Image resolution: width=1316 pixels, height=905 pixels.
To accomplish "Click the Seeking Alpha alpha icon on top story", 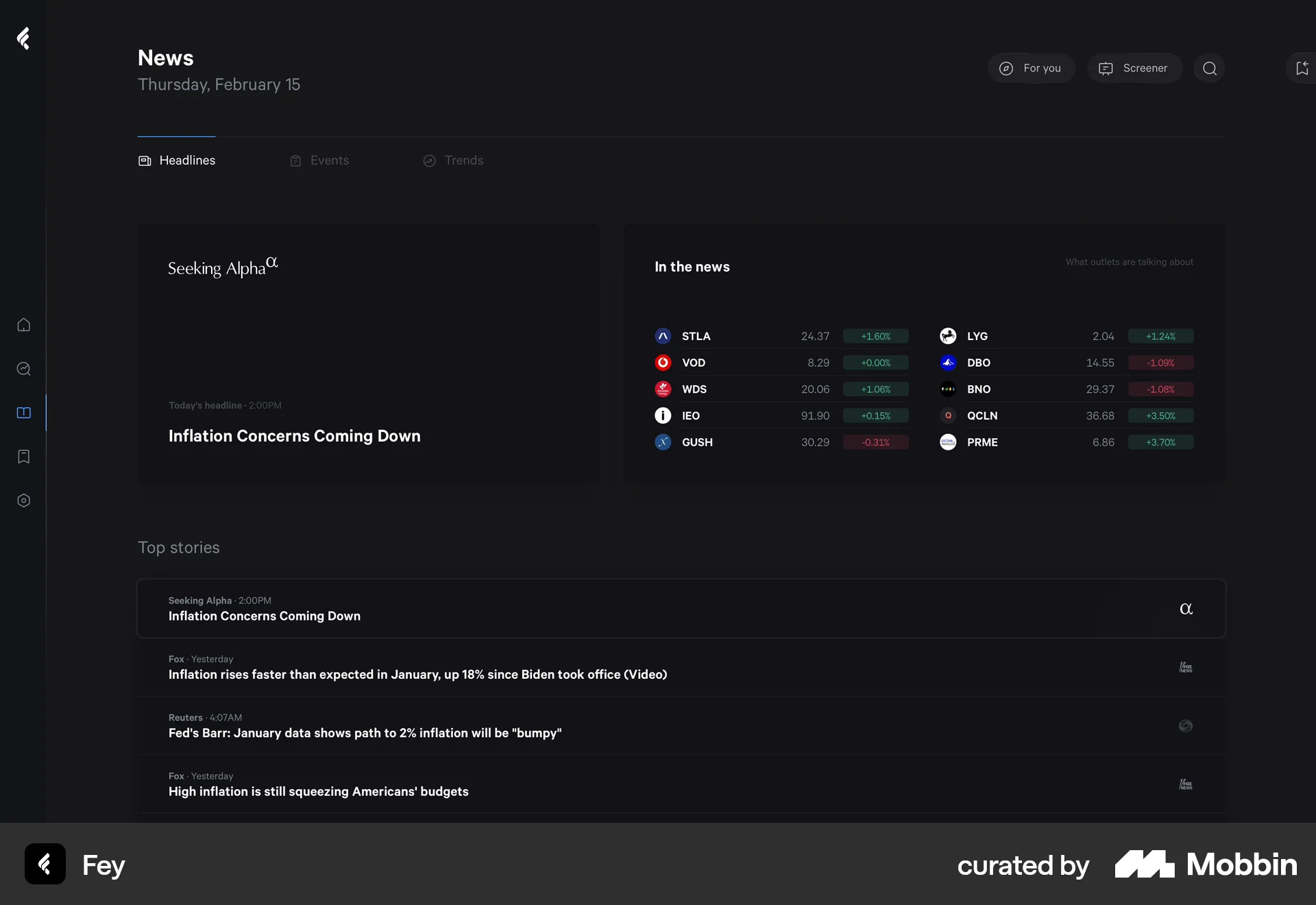I will click(1186, 608).
